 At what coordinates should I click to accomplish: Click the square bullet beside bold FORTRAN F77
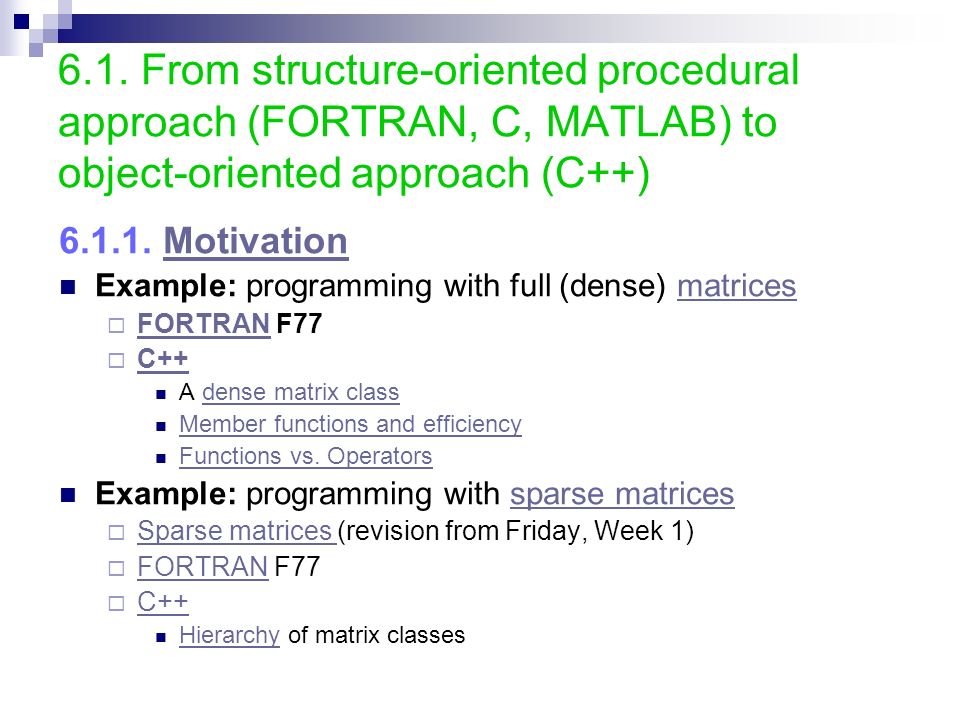(116, 325)
